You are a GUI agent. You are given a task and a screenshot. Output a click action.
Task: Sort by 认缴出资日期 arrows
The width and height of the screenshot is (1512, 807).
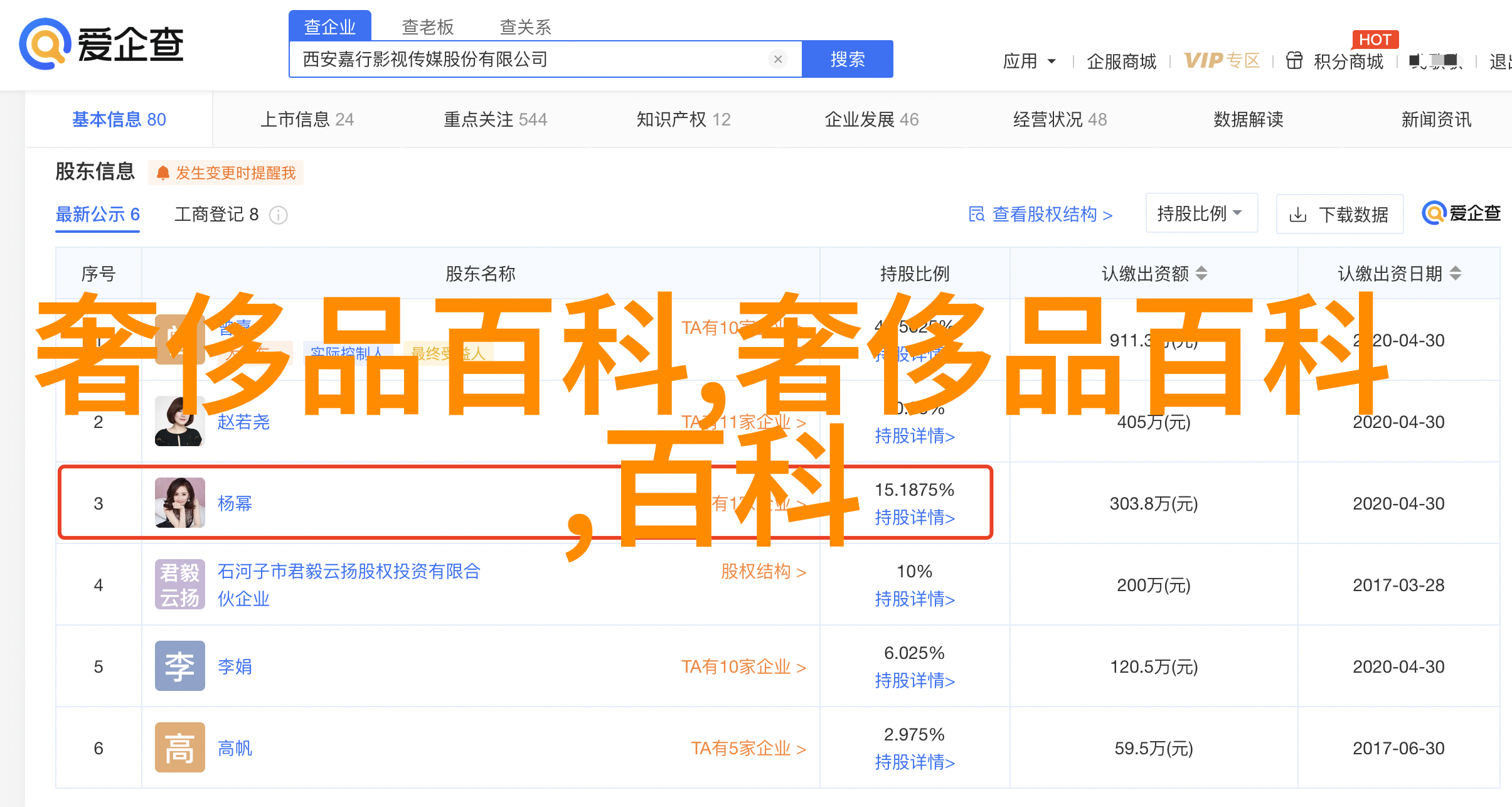1456,274
